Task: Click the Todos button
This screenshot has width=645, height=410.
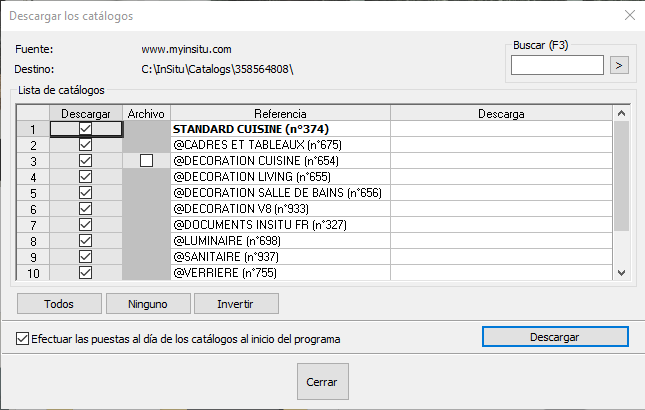Action: (59, 303)
